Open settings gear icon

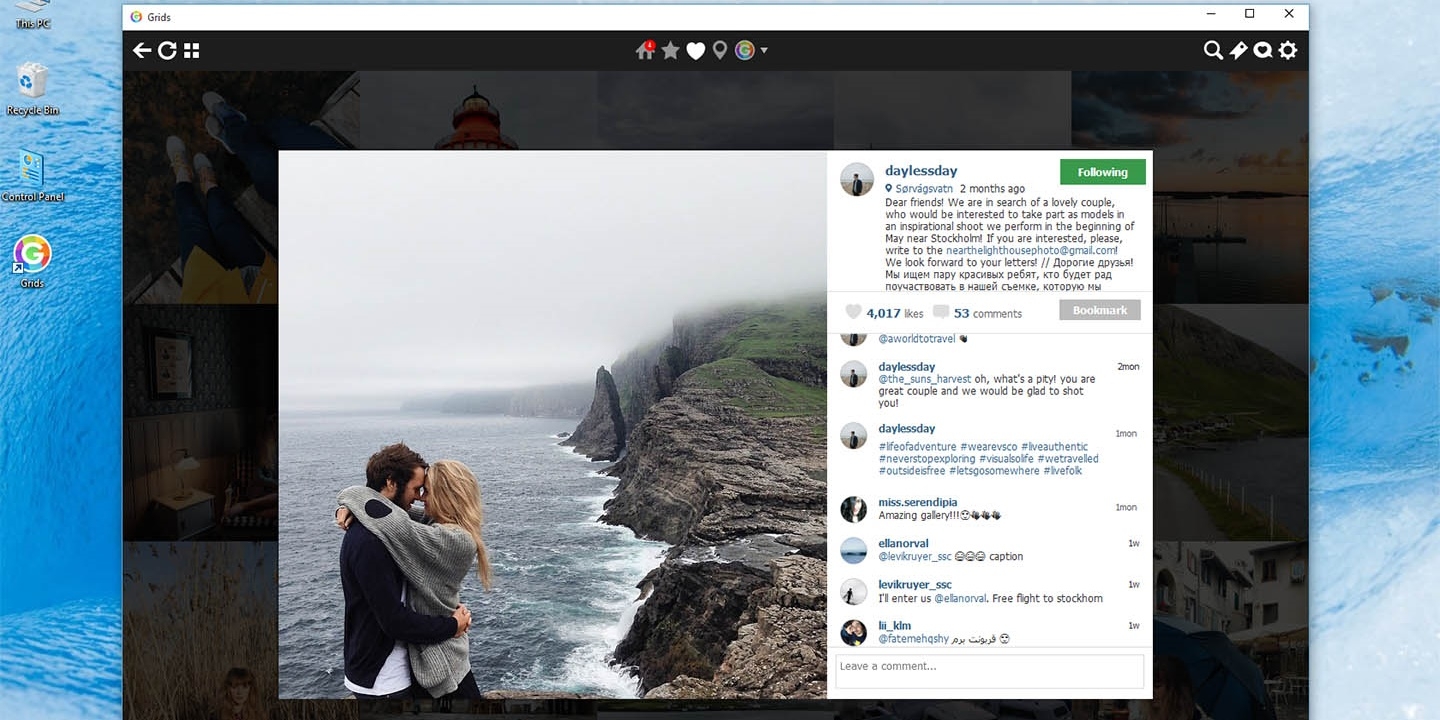pos(1288,50)
